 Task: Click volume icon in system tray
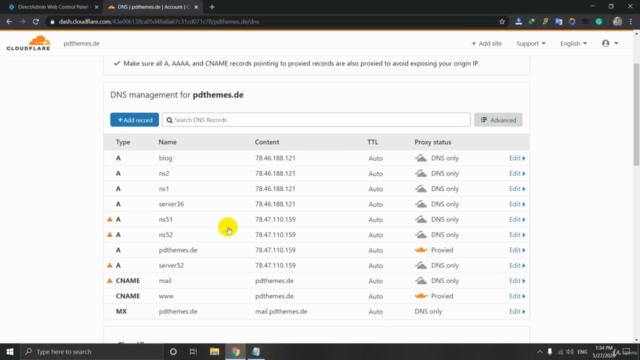pos(570,352)
